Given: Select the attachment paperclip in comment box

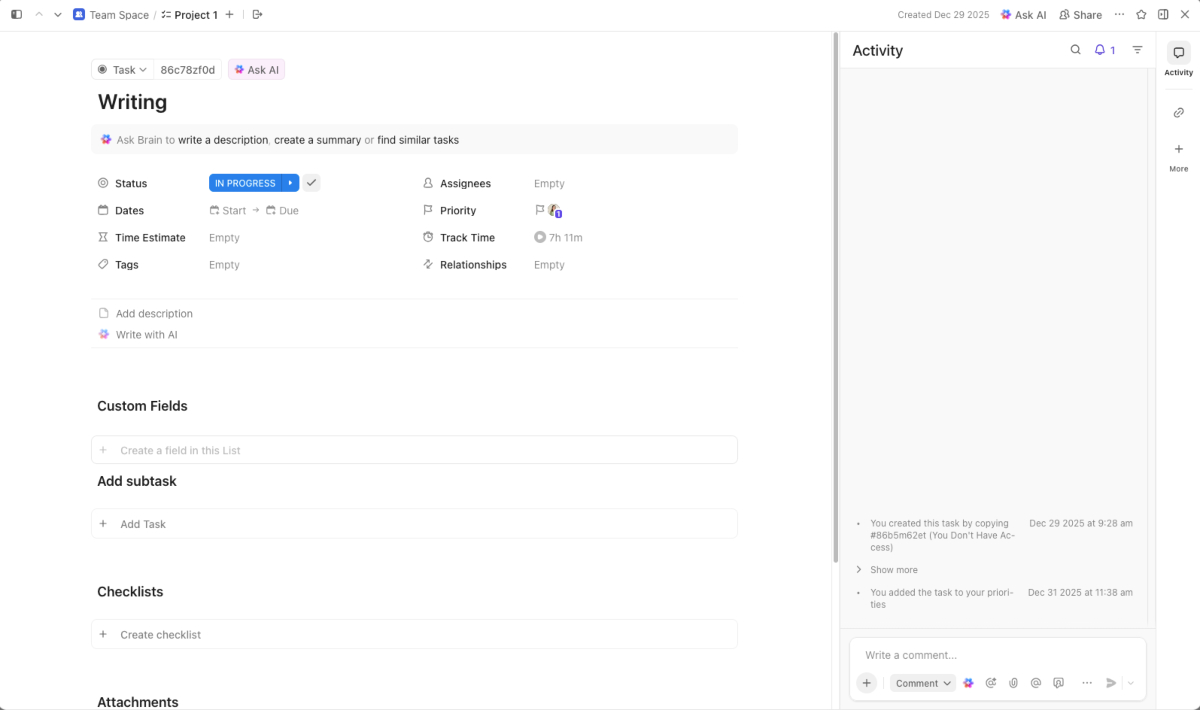Looking at the screenshot, I should tap(1013, 682).
